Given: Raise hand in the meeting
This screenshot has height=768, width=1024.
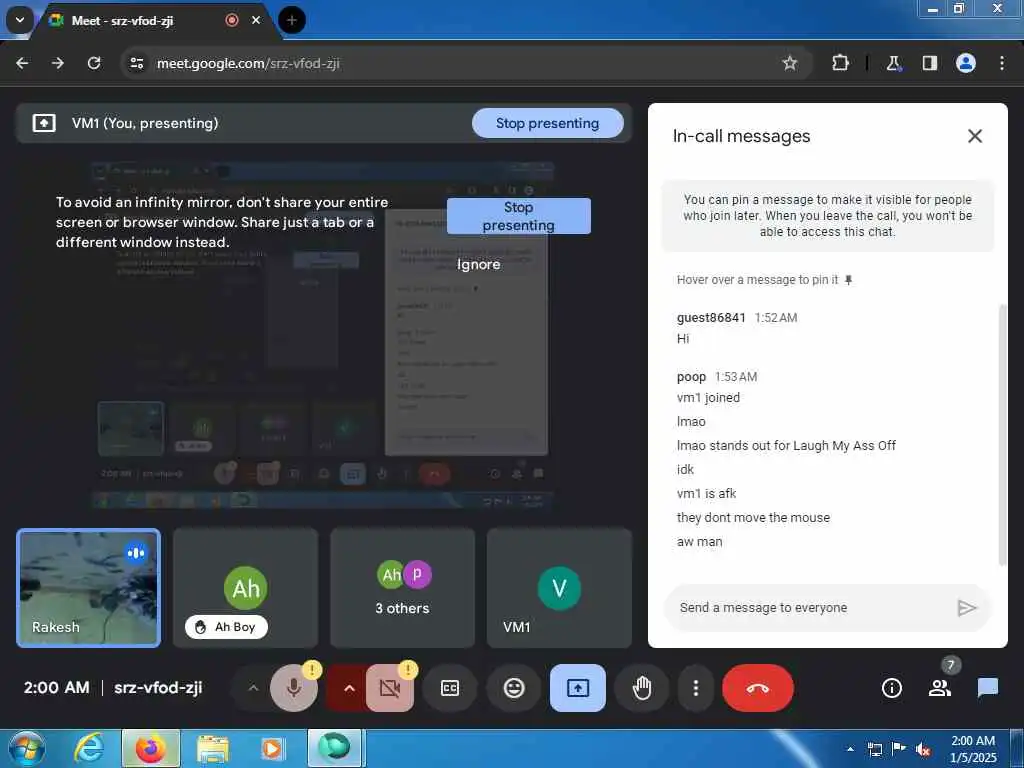Looking at the screenshot, I should coord(642,688).
